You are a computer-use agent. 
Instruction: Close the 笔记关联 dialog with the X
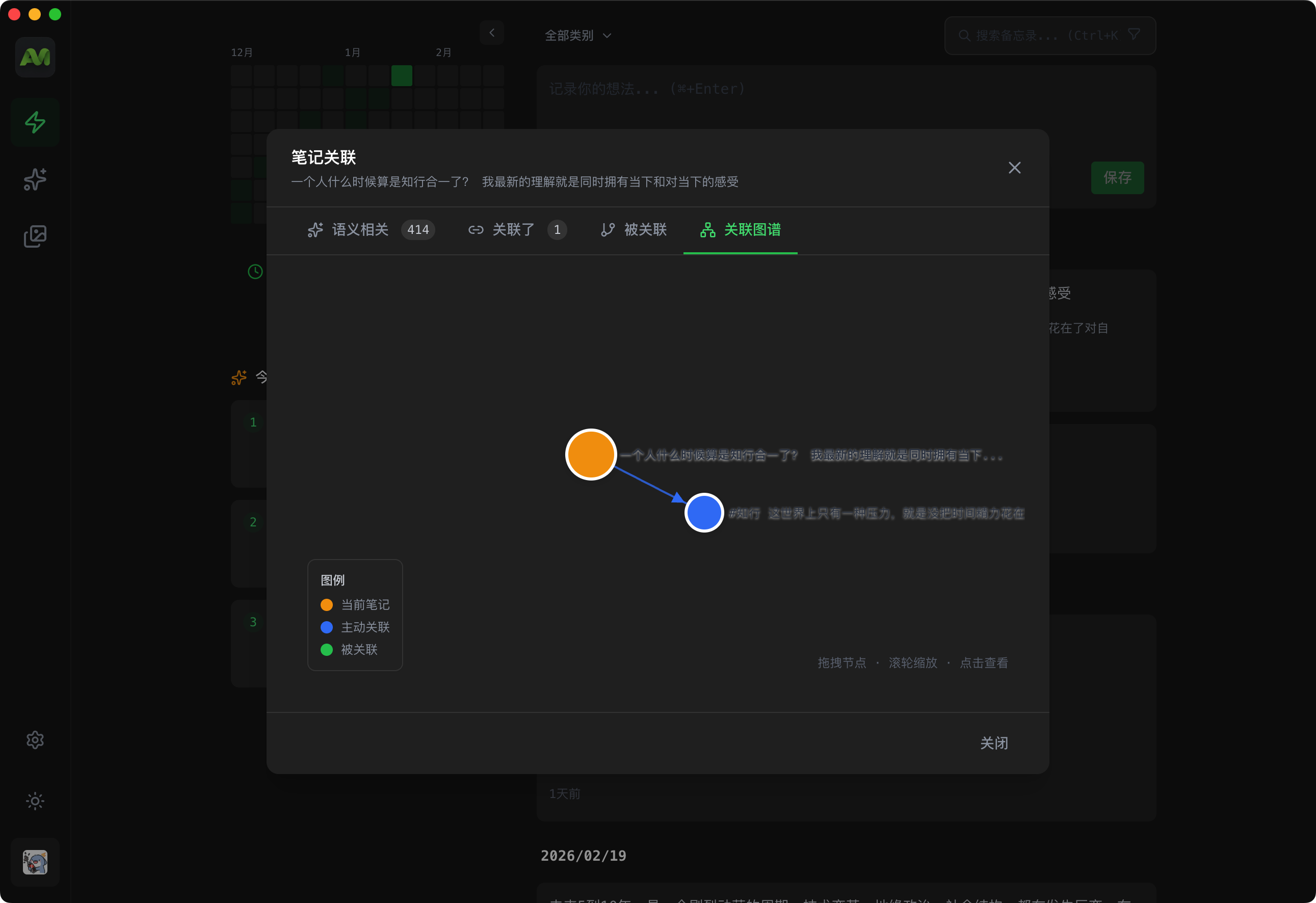click(x=1014, y=168)
